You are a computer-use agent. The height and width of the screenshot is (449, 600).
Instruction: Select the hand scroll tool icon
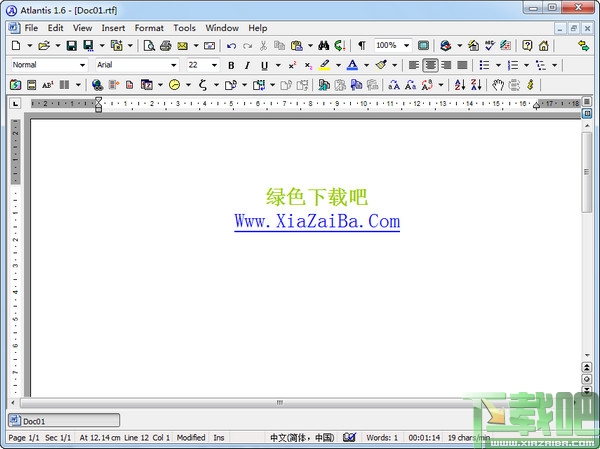click(497, 85)
